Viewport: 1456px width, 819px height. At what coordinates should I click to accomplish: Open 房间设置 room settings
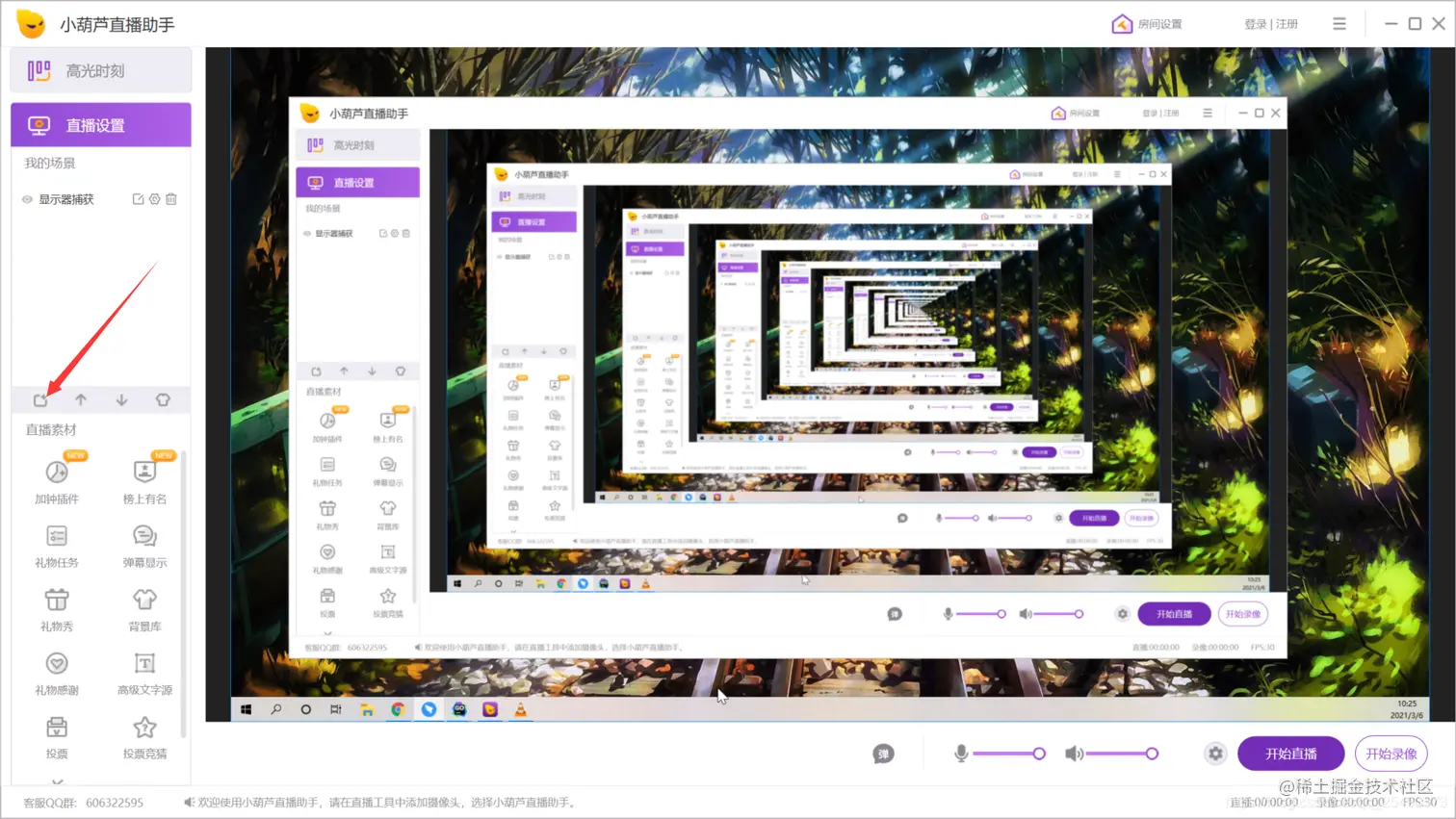tap(1147, 24)
